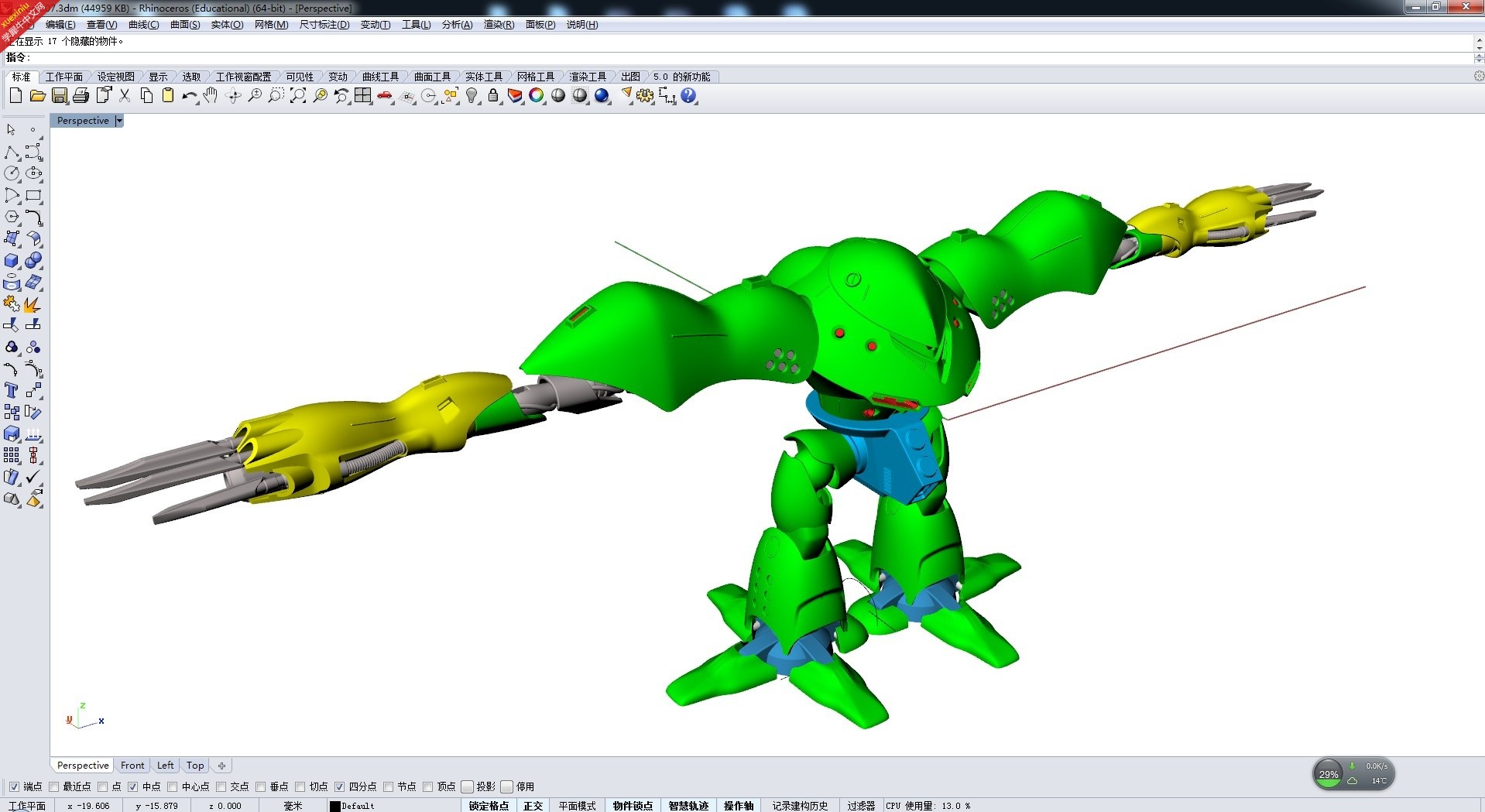The image size is (1485, 812).
Task: Click the padlock lock objects icon
Action: 493,96
